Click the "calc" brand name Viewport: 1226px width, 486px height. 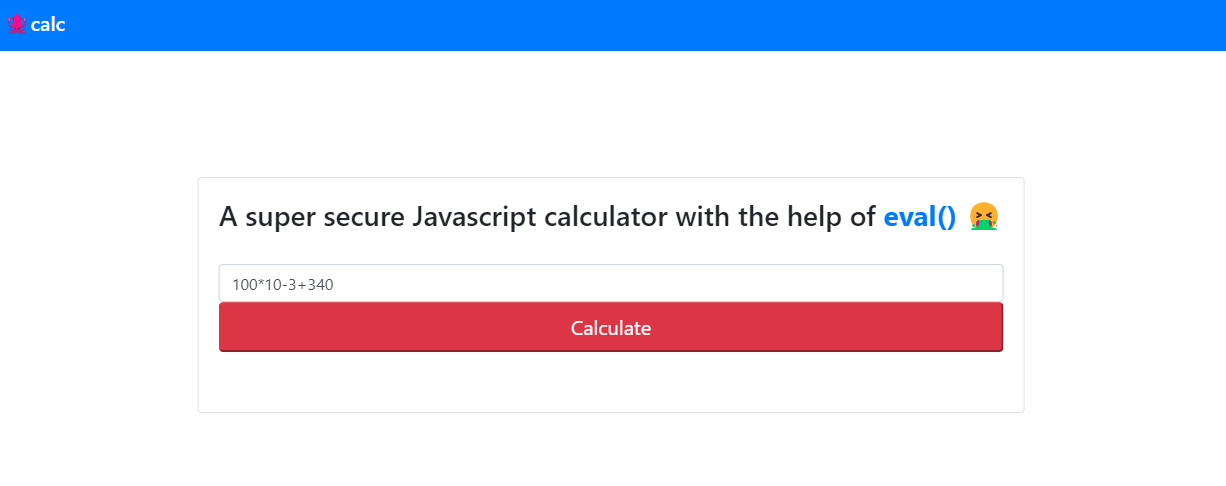[x=48, y=25]
